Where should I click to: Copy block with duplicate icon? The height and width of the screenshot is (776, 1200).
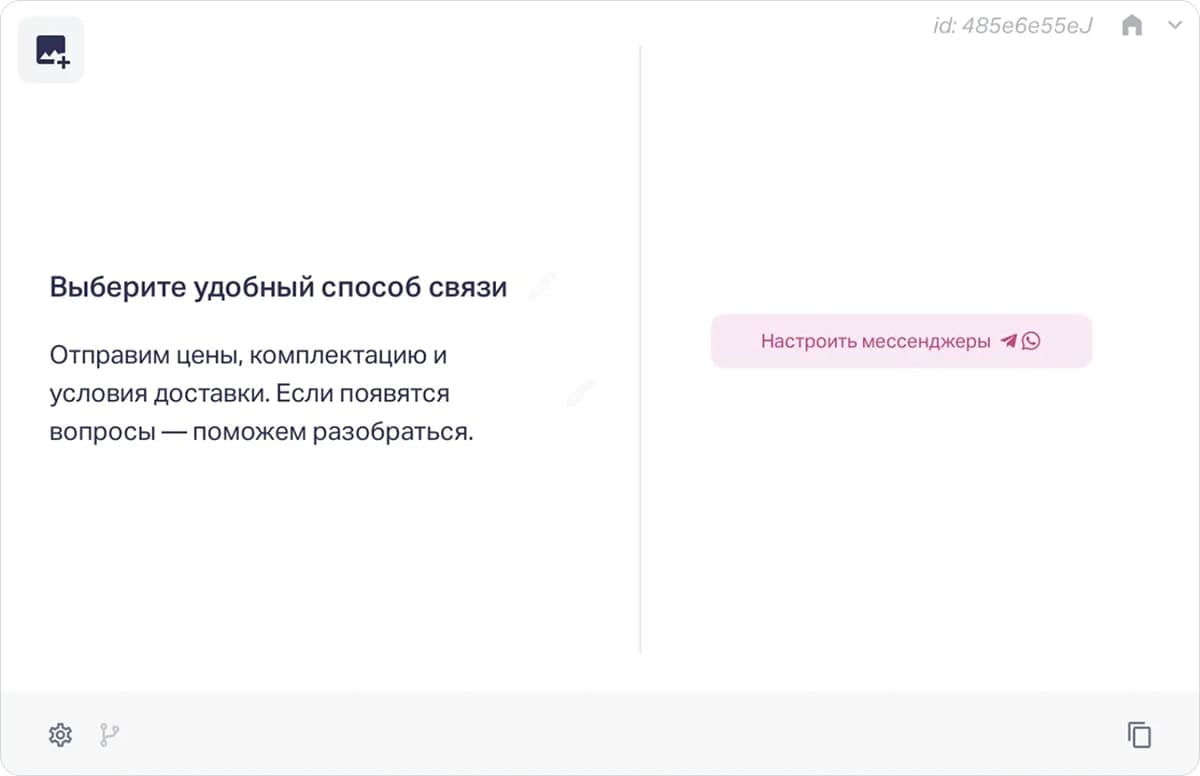[x=1139, y=735]
